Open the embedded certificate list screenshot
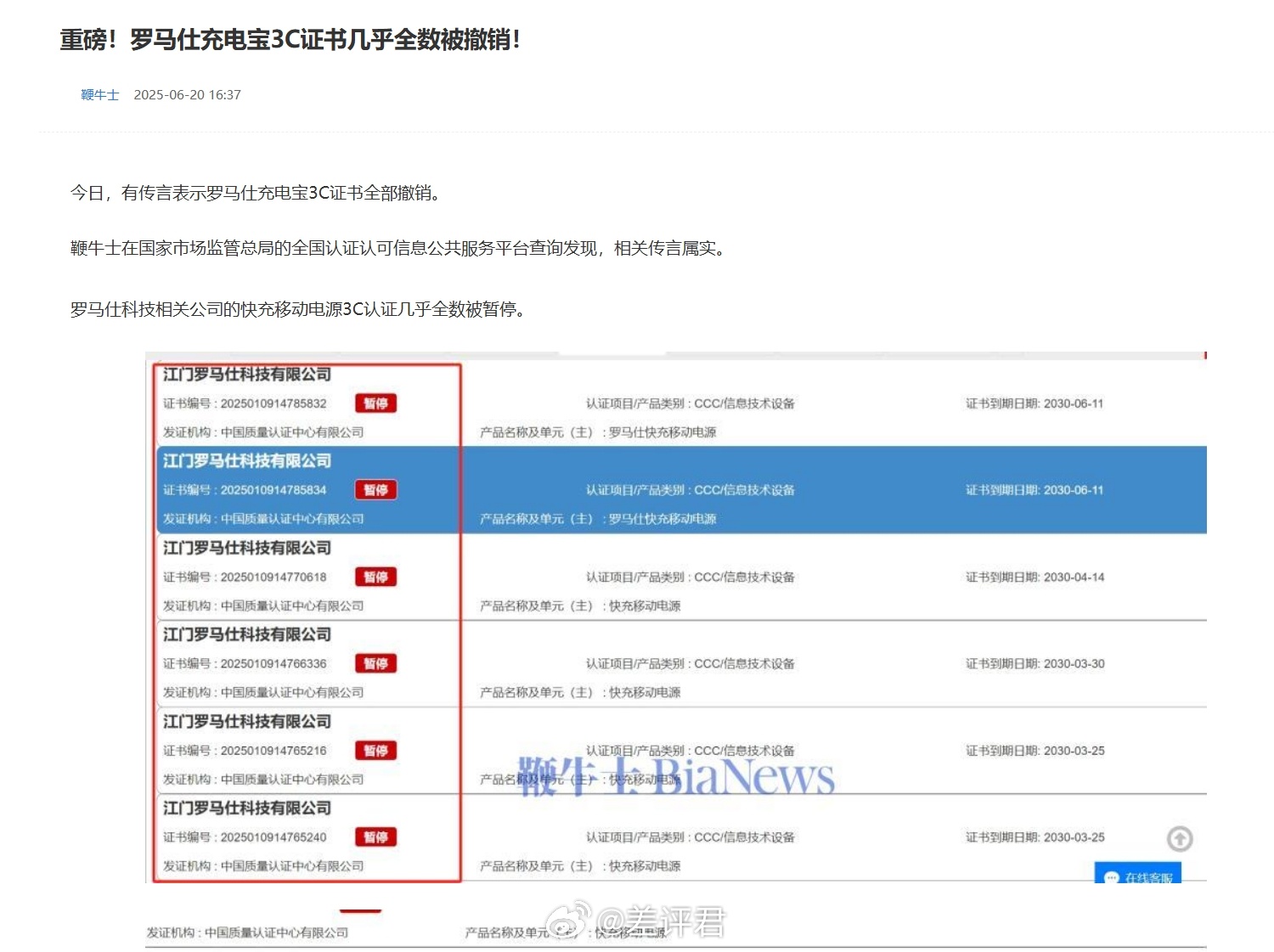1274x952 pixels. click(676, 617)
